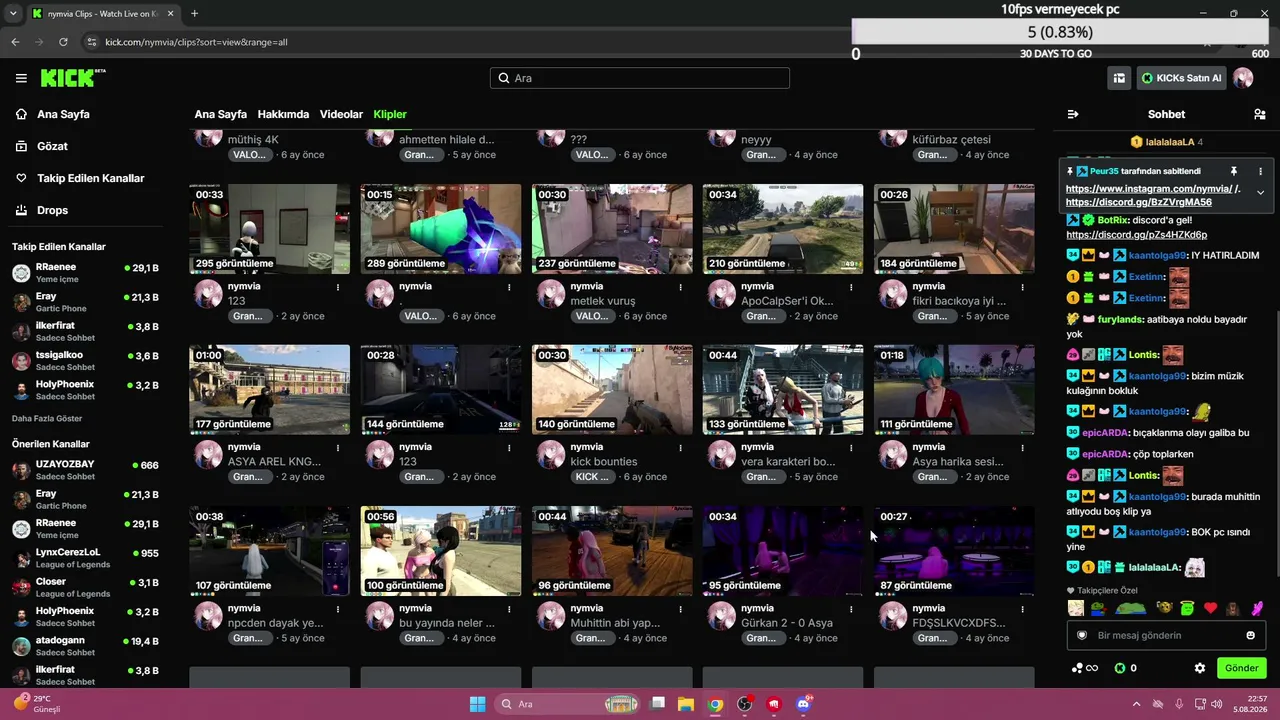Viewport: 1280px width, 720px height.
Task: Open Closer recommended channel
Action: point(85,587)
